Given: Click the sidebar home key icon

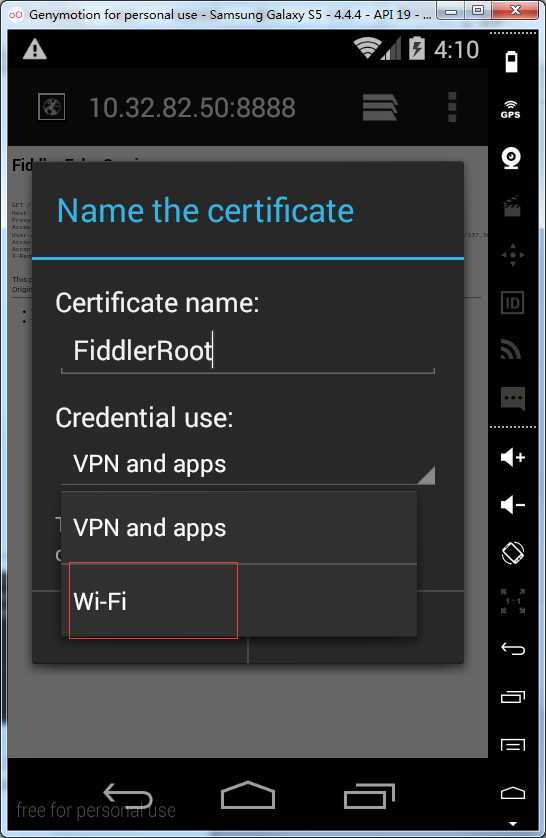Looking at the screenshot, I should [x=513, y=793].
